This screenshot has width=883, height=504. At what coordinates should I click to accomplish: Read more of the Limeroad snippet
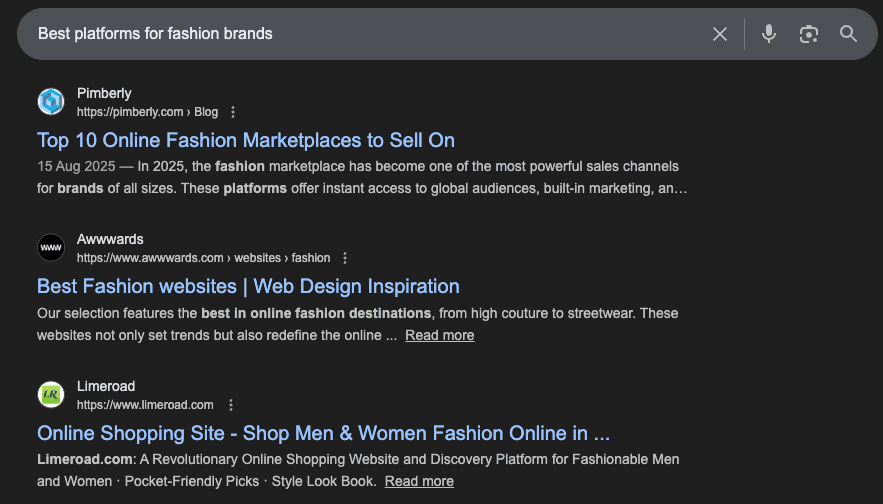pyautogui.click(x=419, y=481)
